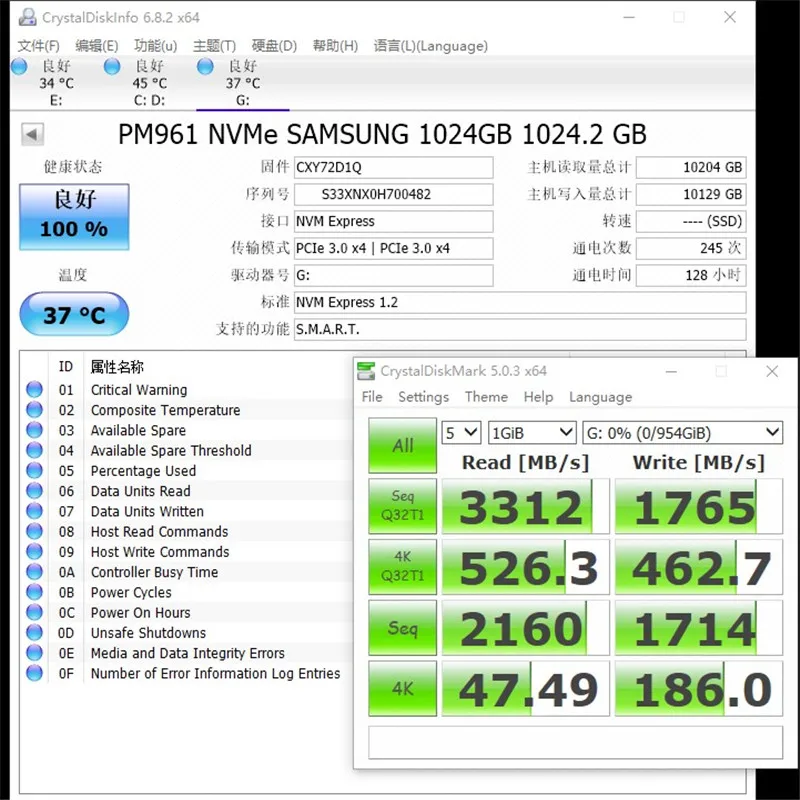Open the 功能(u) menu in CrystalDiskInfo

coord(154,45)
